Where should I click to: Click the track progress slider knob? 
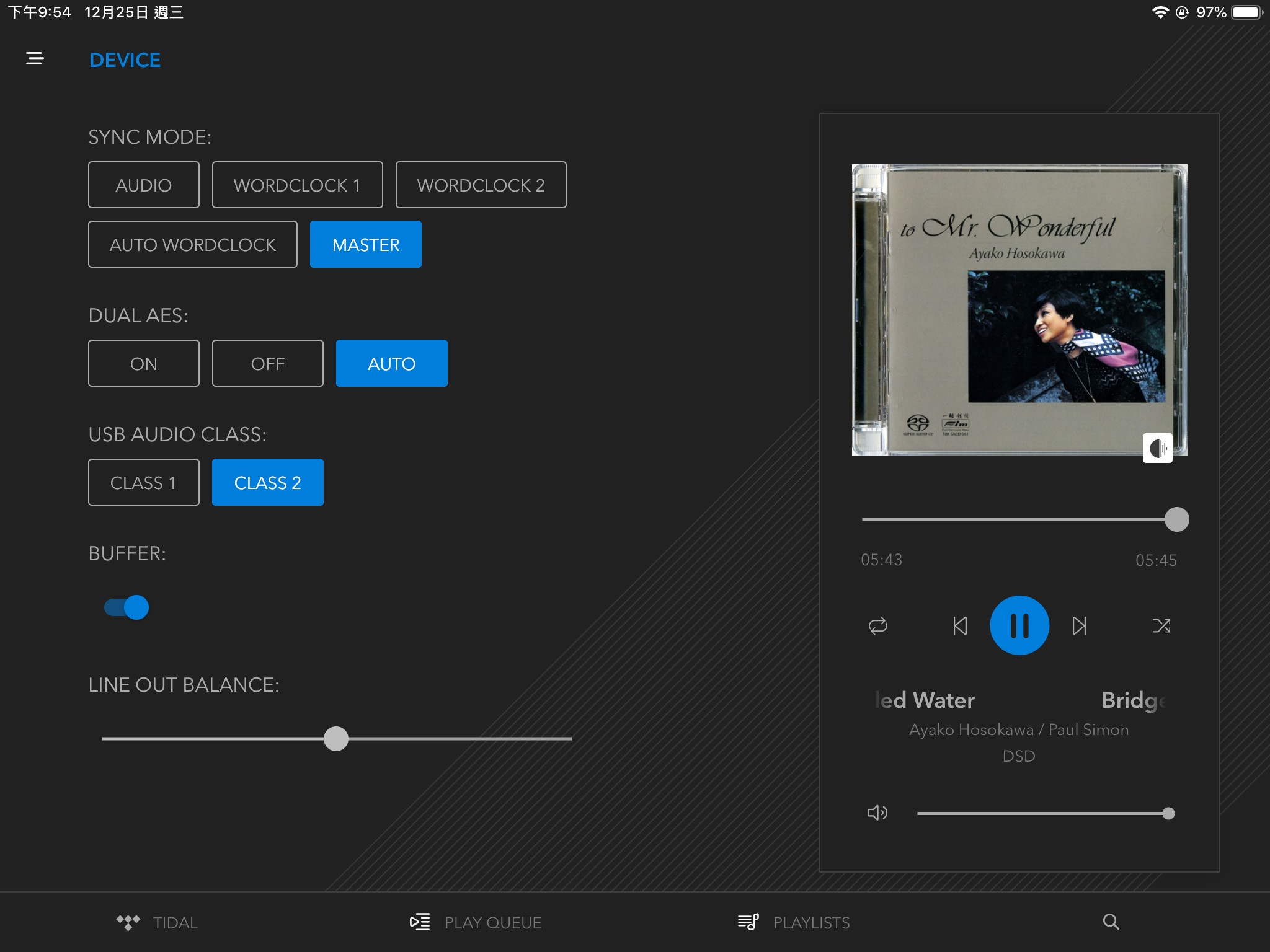[1177, 519]
